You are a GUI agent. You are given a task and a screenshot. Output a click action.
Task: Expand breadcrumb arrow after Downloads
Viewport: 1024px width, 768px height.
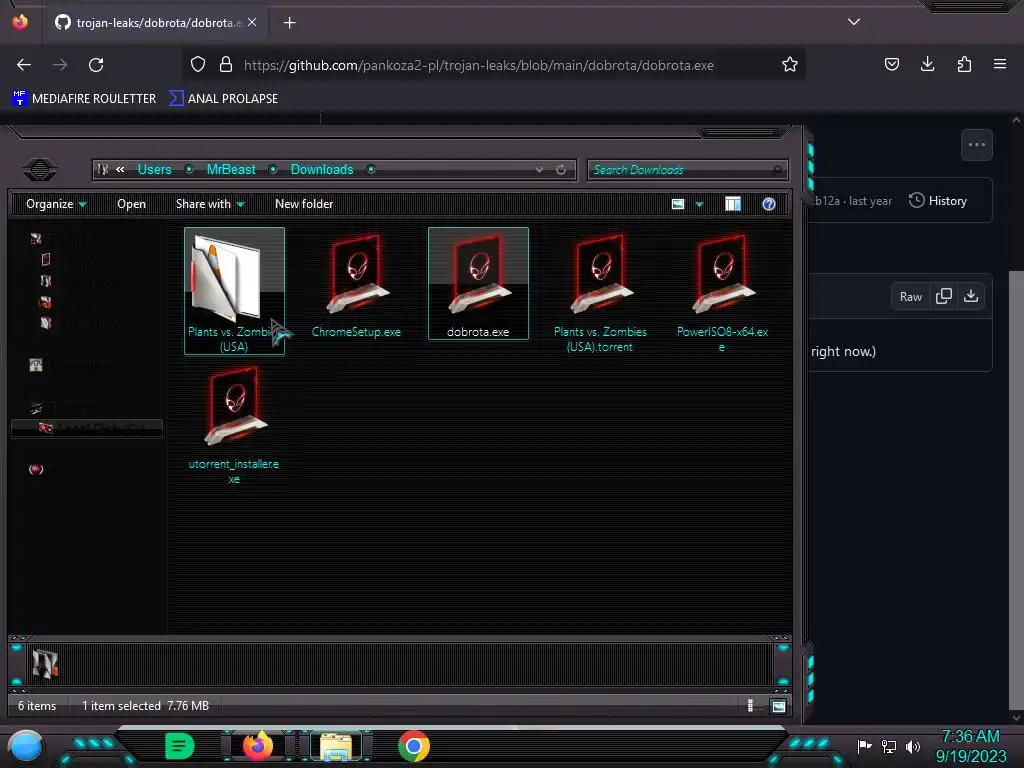[x=371, y=170]
